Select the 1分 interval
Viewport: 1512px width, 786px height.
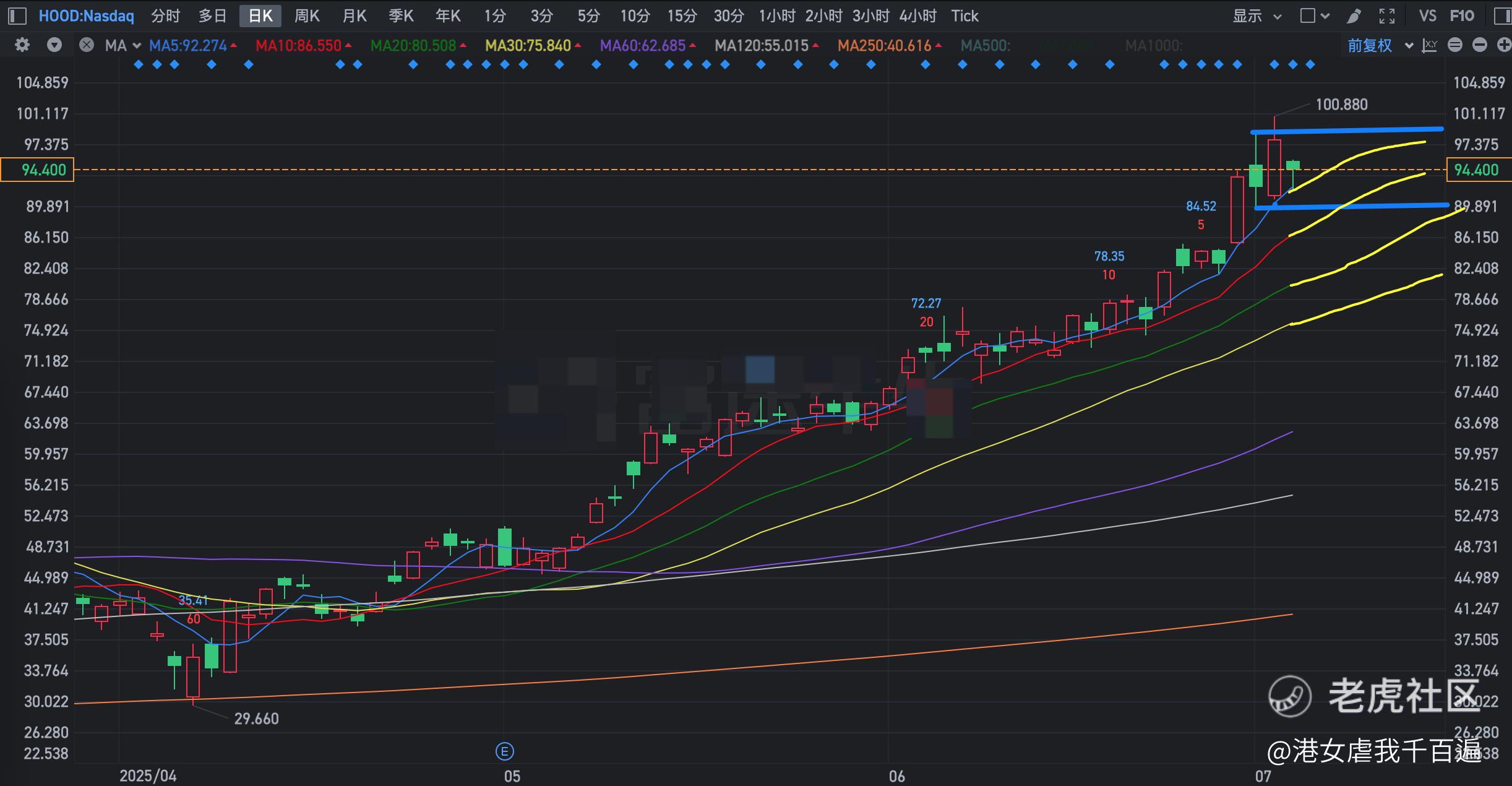495,16
